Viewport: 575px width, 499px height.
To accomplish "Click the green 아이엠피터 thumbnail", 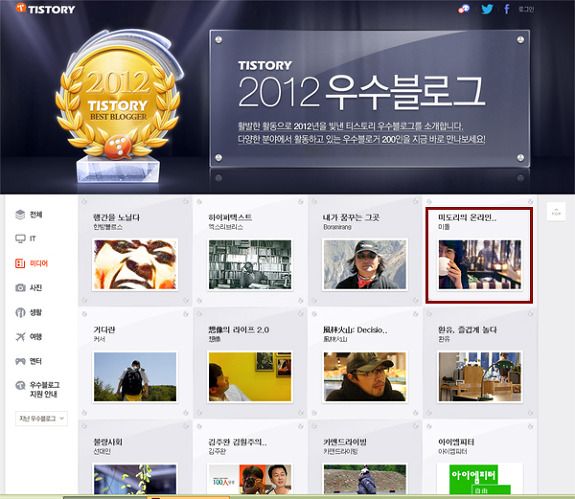I will [480, 479].
